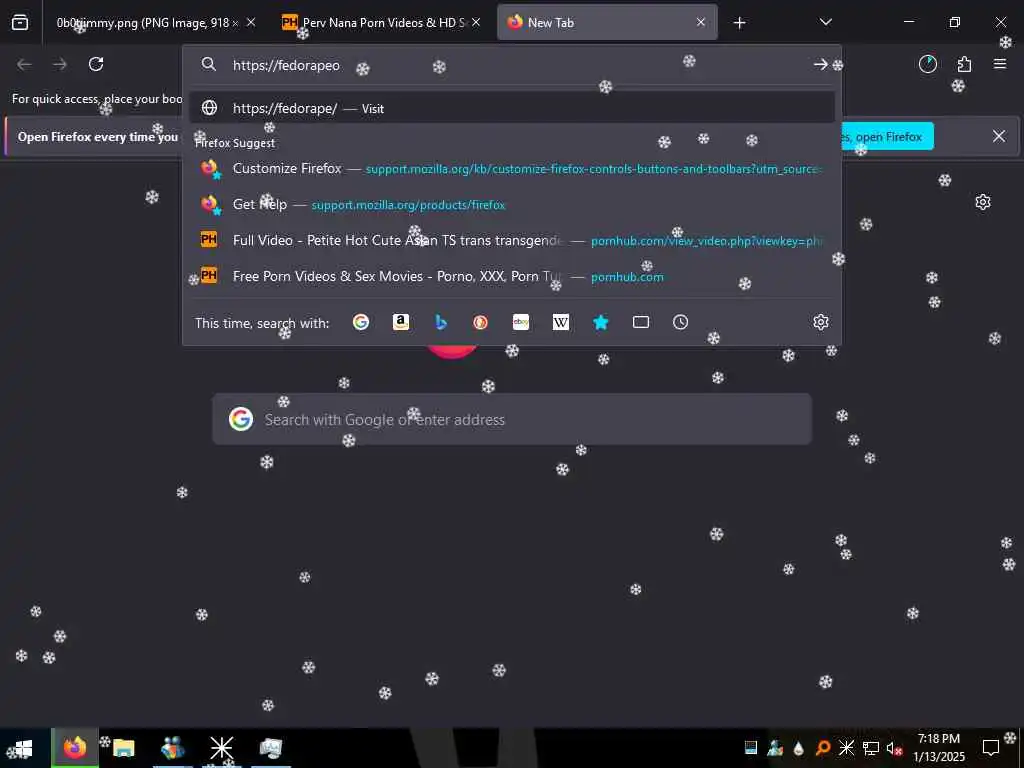Search this time with Bing
The image size is (1024, 768).
(441, 322)
